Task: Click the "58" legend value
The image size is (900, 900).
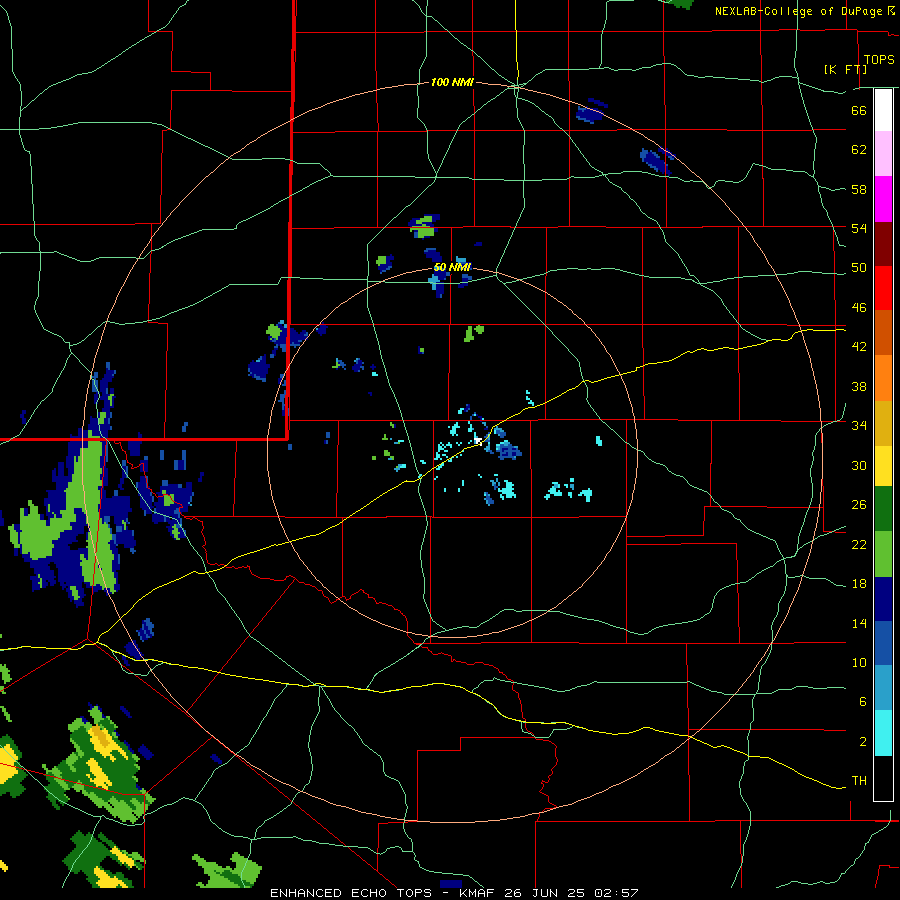Action: [859, 189]
